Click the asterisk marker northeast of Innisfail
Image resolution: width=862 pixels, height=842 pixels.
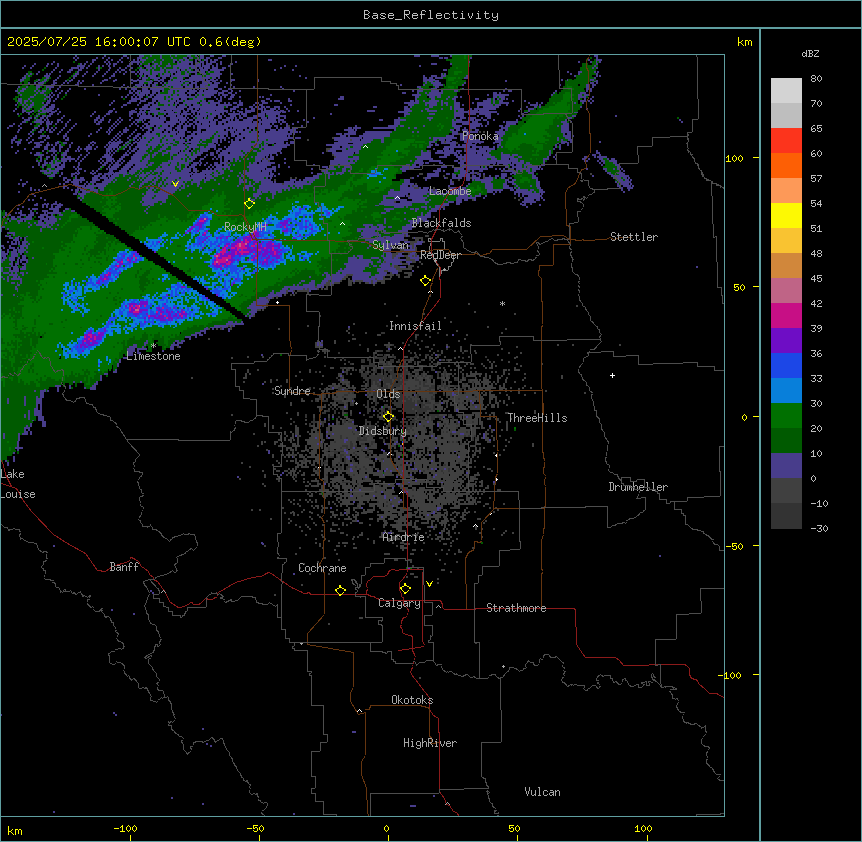coord(502,303)
